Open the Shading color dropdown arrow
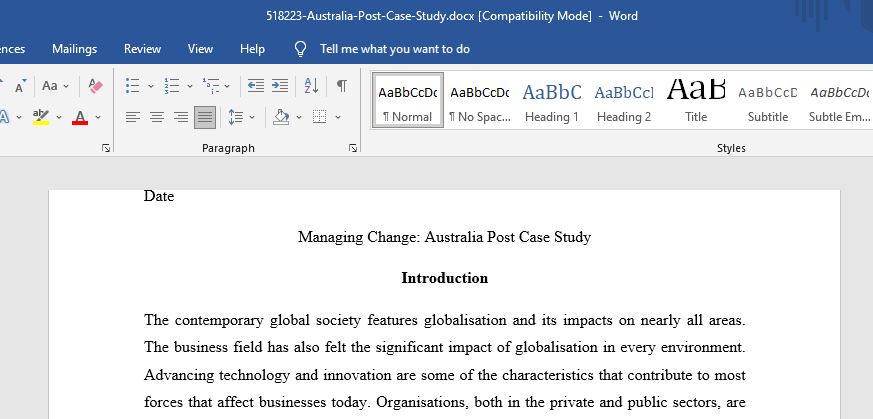This screenshot has height=419, width=873. [299, 117]
